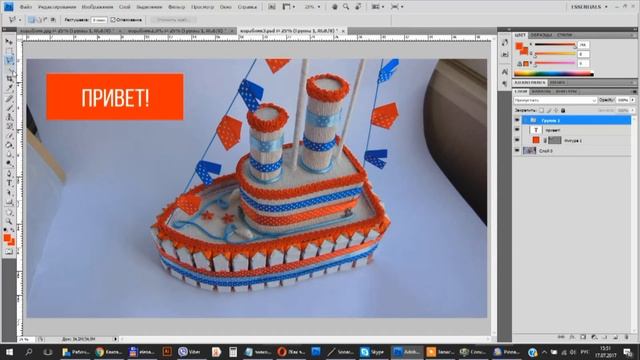
Task: Open the Arrange Documents dropdown
Action: pyautogui.click(x=378, y=7)
